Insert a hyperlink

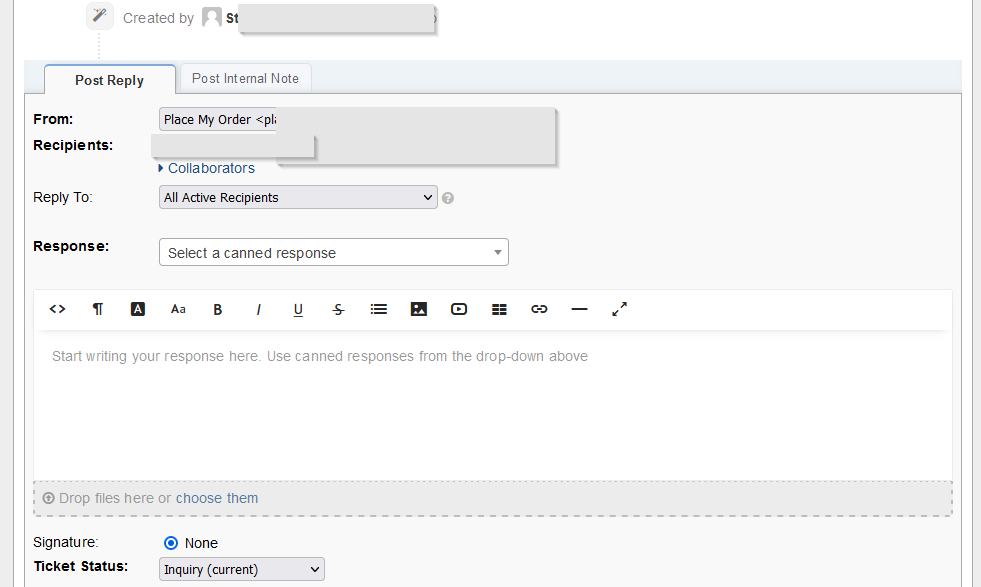pos(539,310)
